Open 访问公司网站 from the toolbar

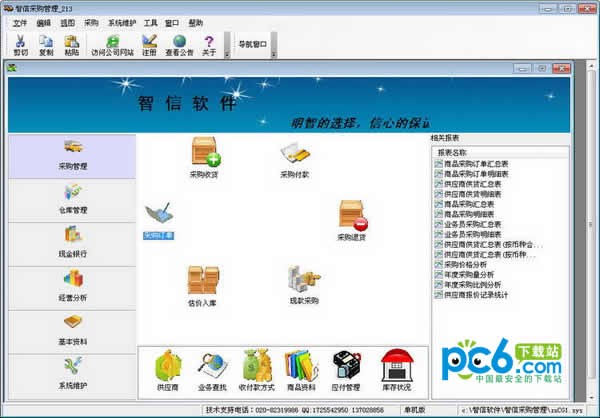pos(112,45)
